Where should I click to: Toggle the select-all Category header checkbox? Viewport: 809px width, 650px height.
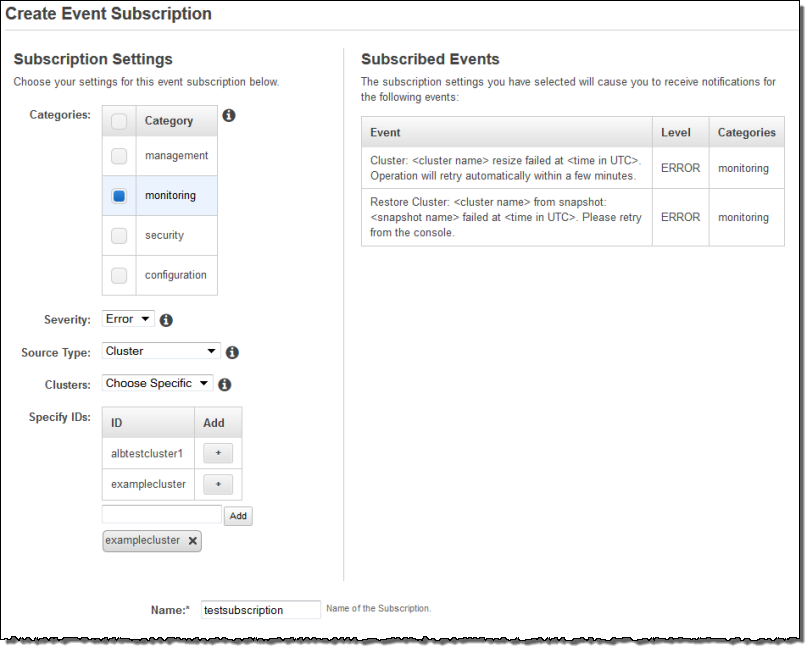pos(119,121)
